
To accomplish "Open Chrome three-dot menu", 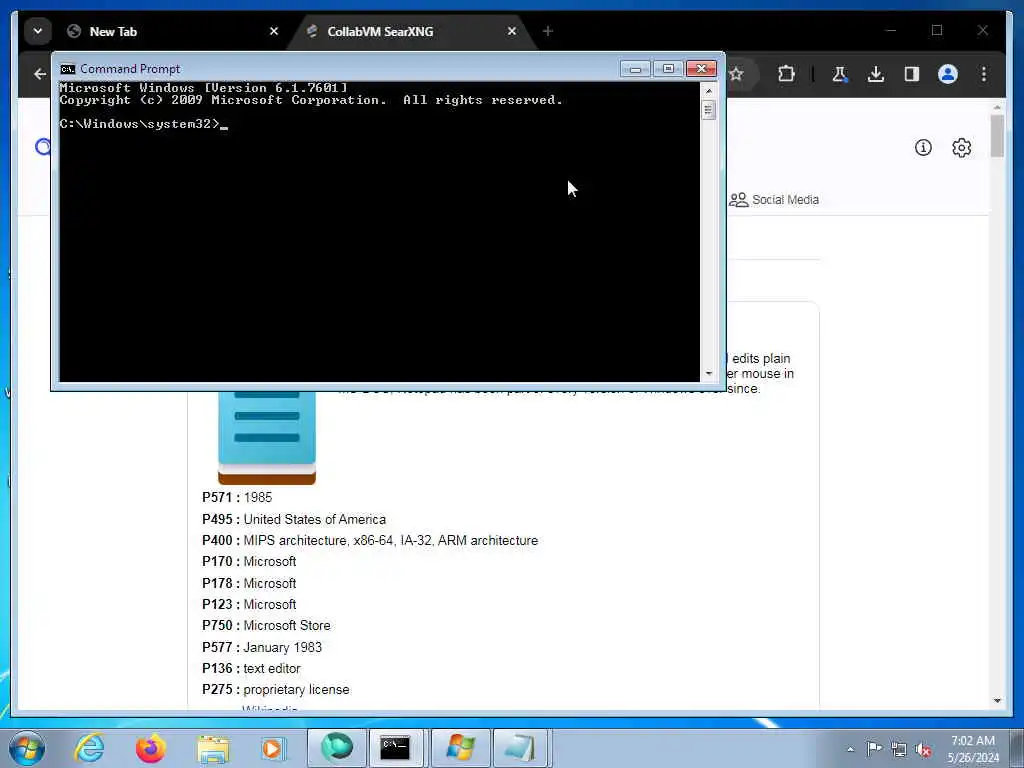I will pyautogui.click(x=984, y=74).
